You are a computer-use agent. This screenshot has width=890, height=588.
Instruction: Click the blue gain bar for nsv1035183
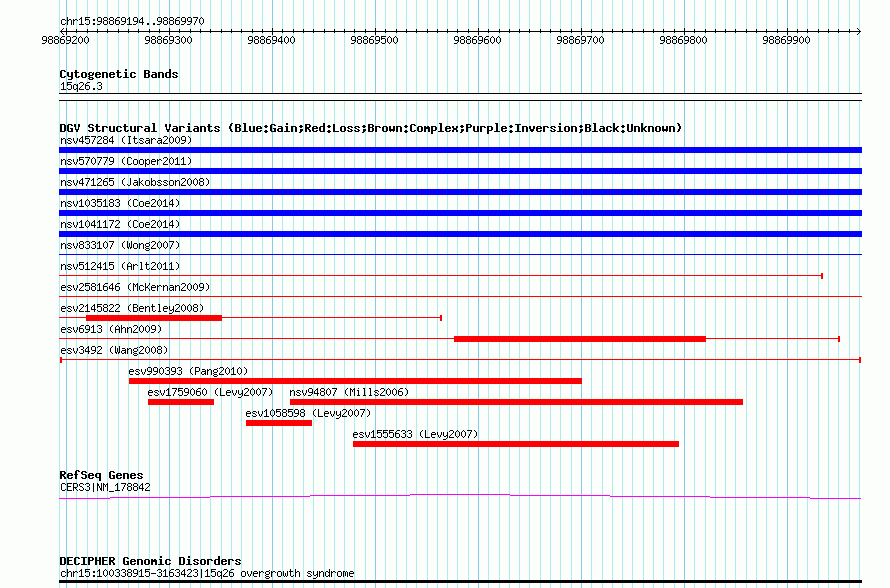460,213
